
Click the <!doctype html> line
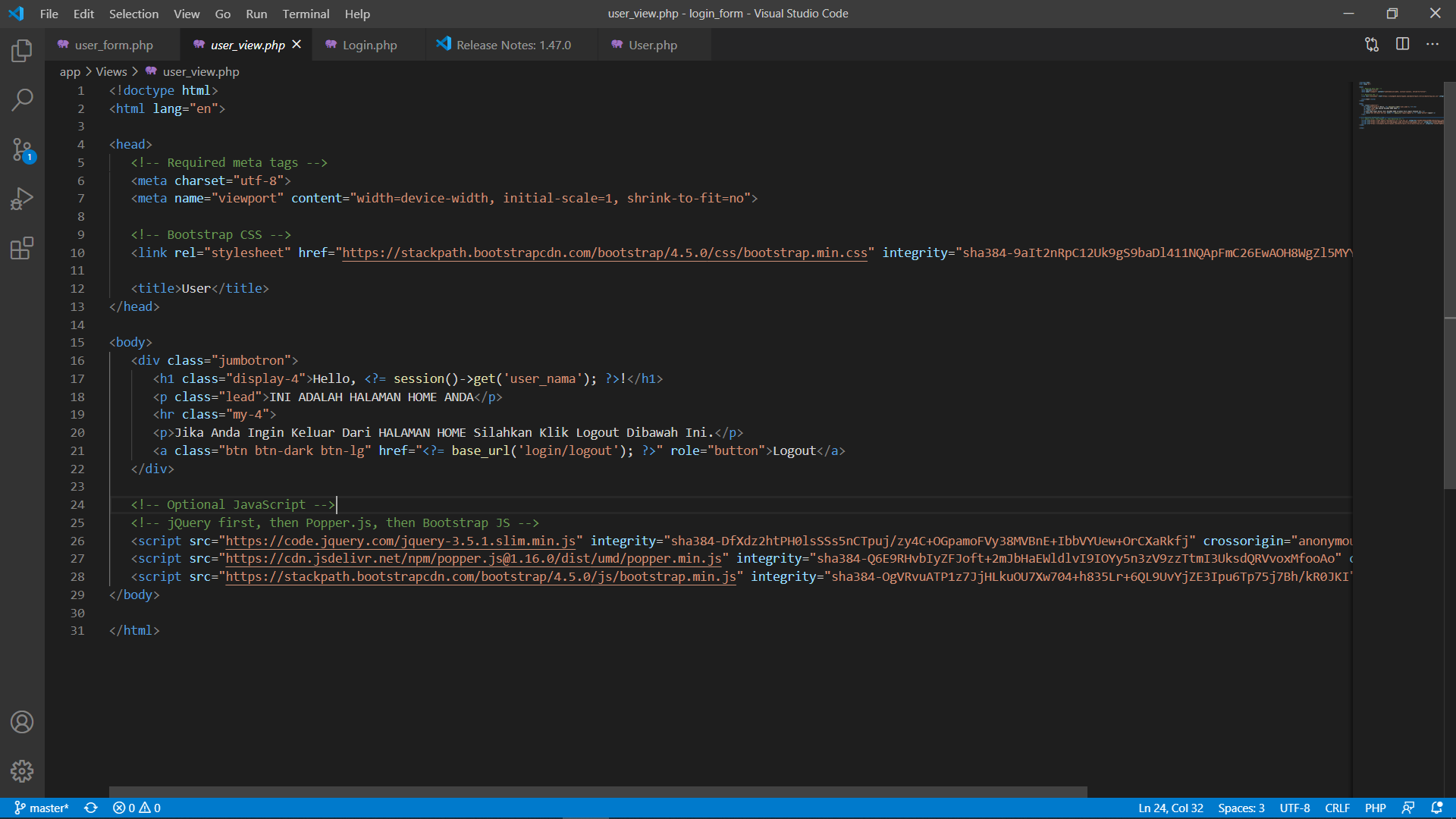[x=164, y=90]
